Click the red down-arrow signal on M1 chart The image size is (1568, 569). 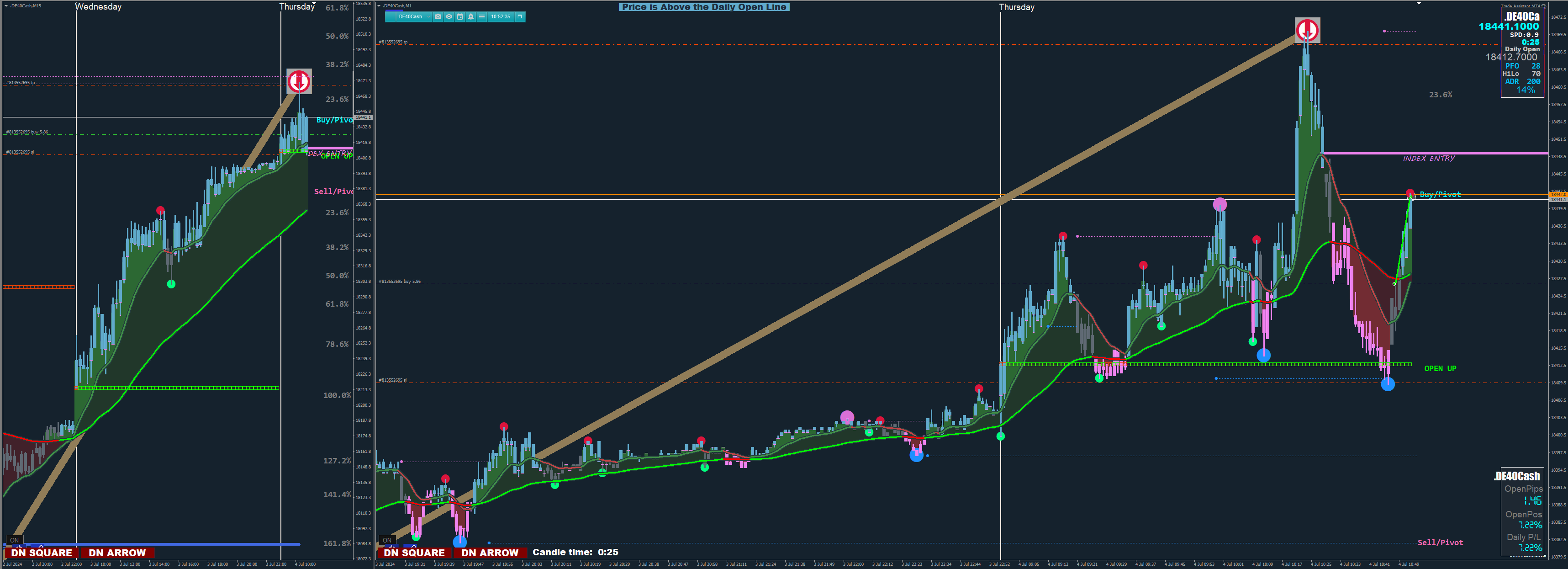click(x=1307, y=30)
